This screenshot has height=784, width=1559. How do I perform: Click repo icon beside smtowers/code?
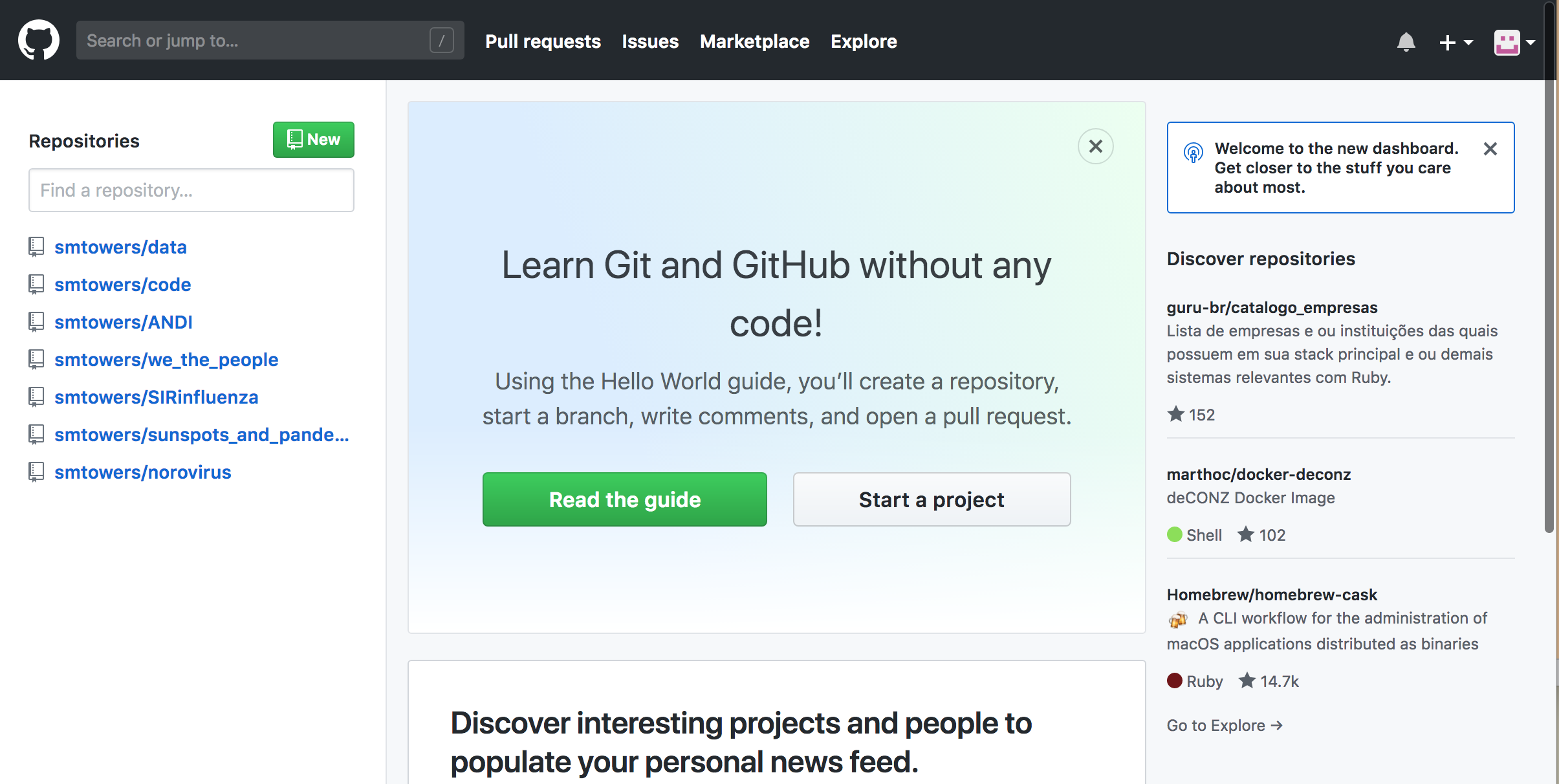(36, 285)
